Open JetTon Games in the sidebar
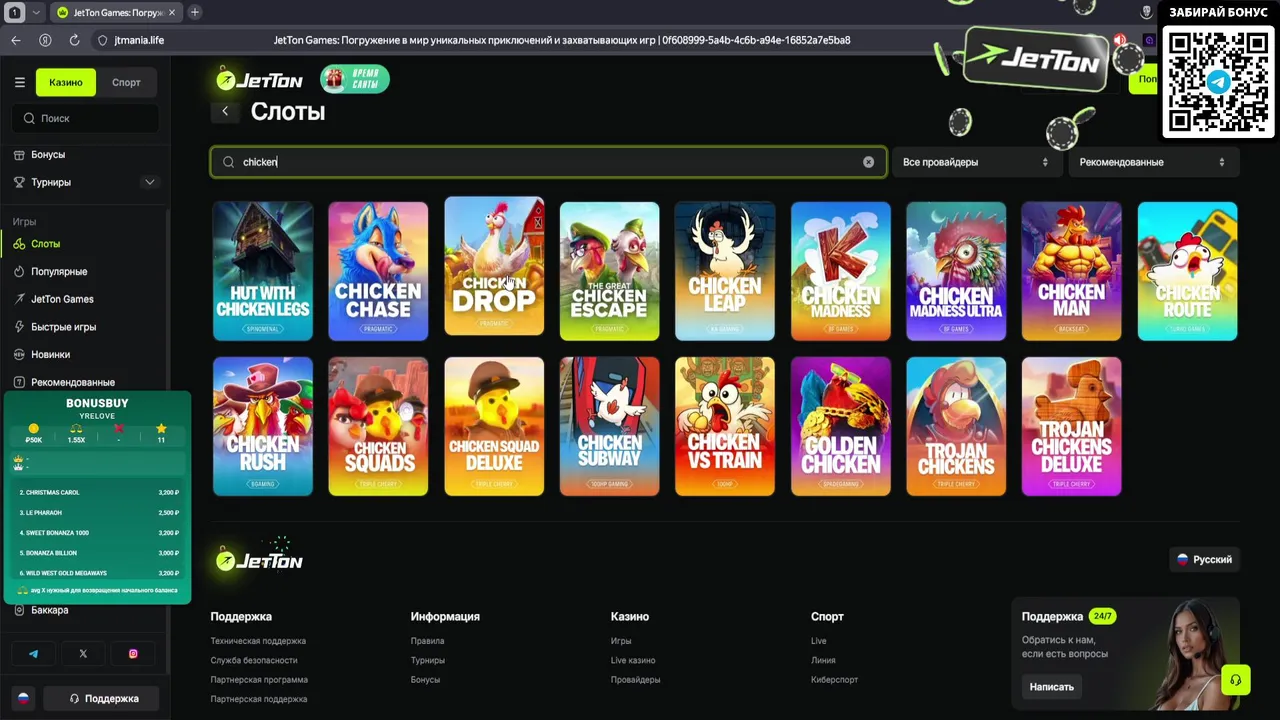 coord(62,299)
